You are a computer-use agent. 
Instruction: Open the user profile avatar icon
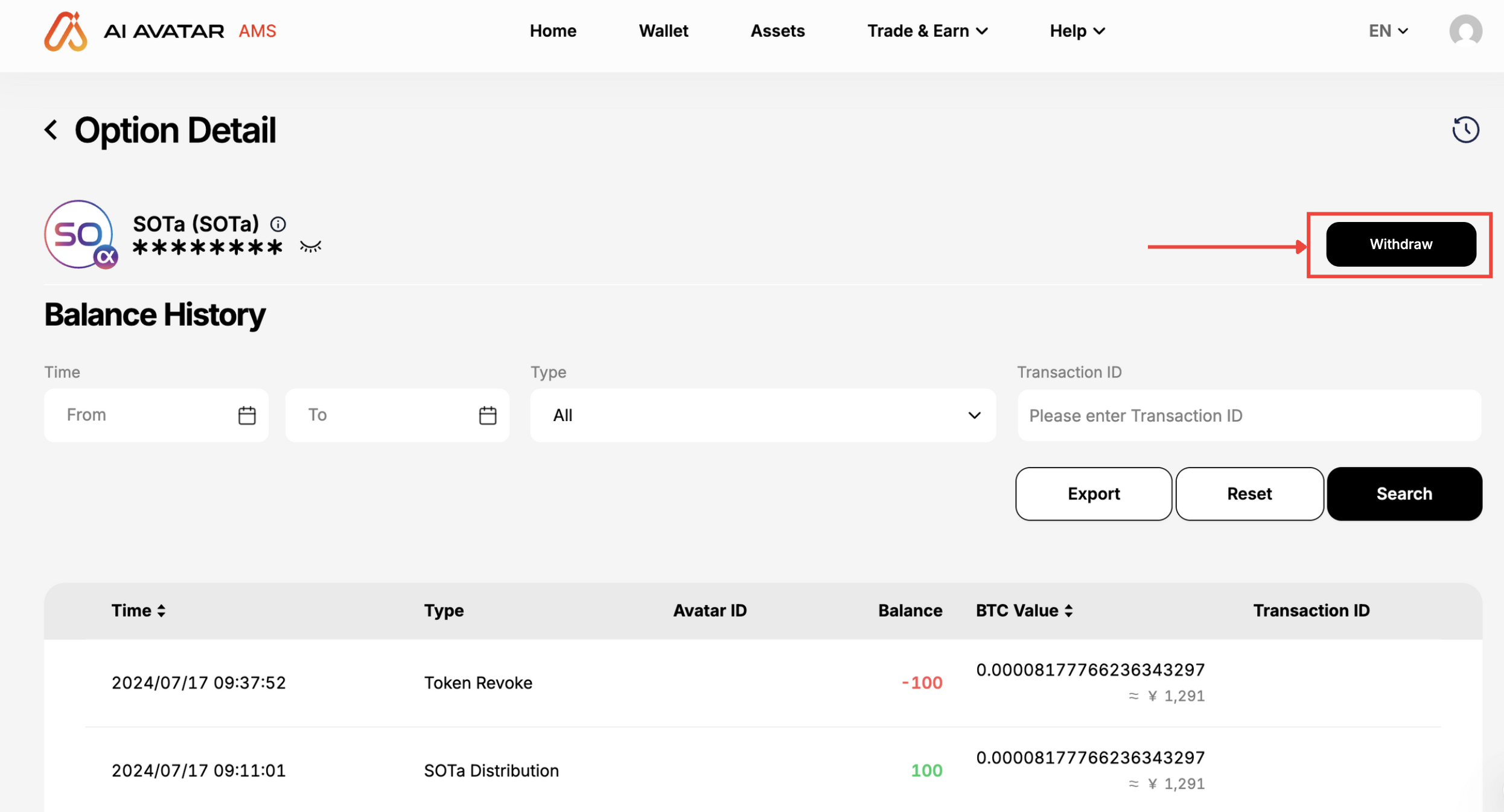[1465, 31]
